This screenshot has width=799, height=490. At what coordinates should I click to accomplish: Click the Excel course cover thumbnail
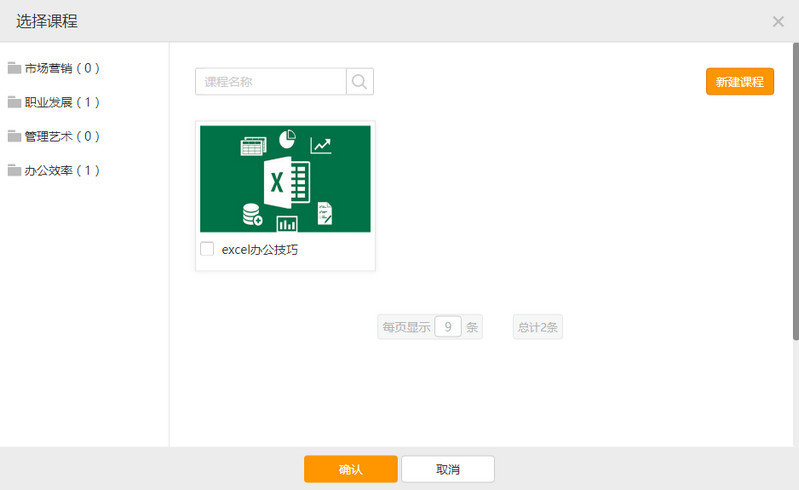[x=285, y=179]
